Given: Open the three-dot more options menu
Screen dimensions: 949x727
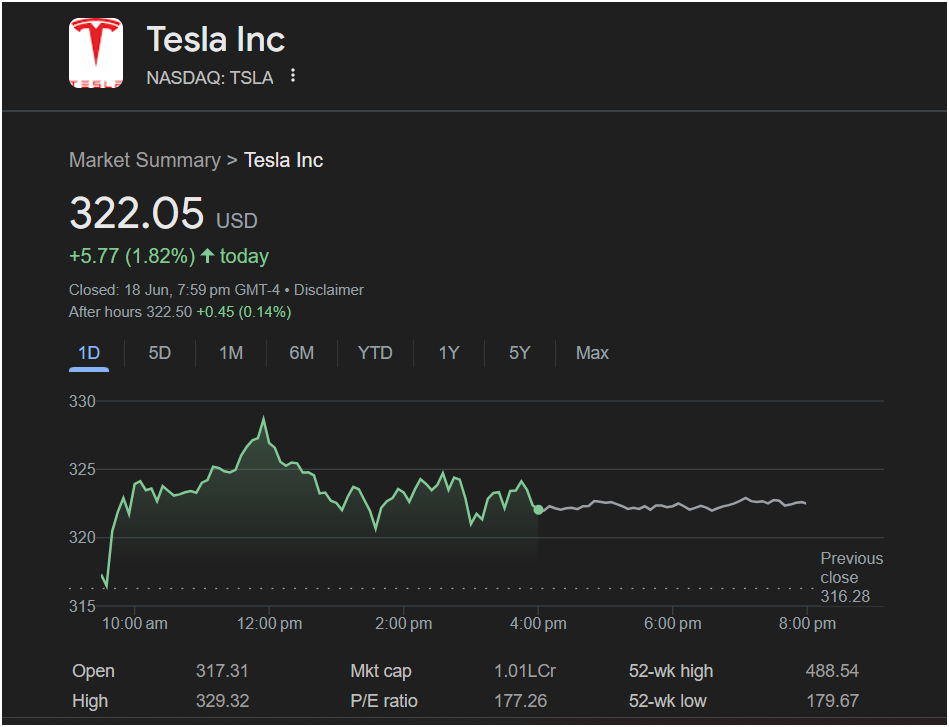Looking at the screenshot, I should (293, 76).
